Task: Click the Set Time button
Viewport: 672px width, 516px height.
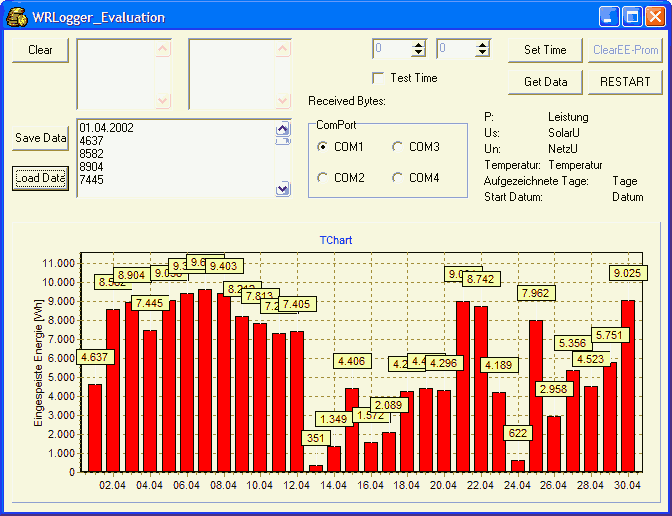Action: coord(545,50)
